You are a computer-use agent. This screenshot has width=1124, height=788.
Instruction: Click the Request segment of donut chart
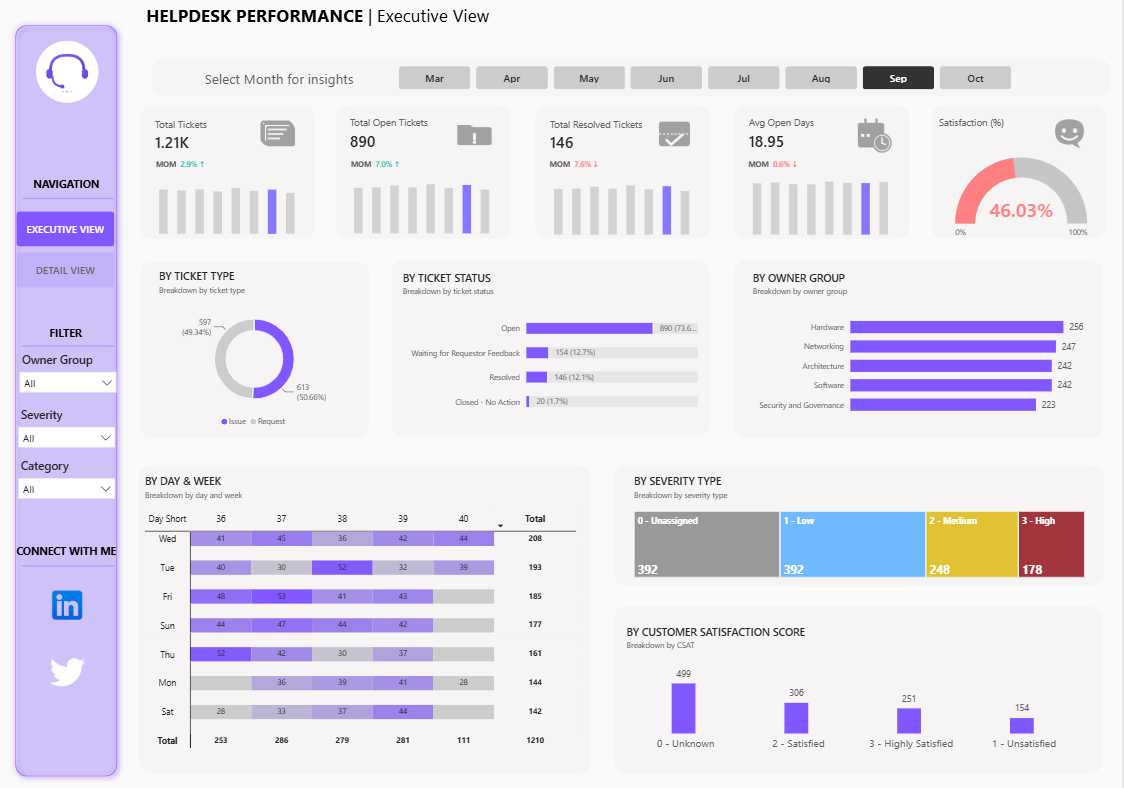(x=221, y=359)
